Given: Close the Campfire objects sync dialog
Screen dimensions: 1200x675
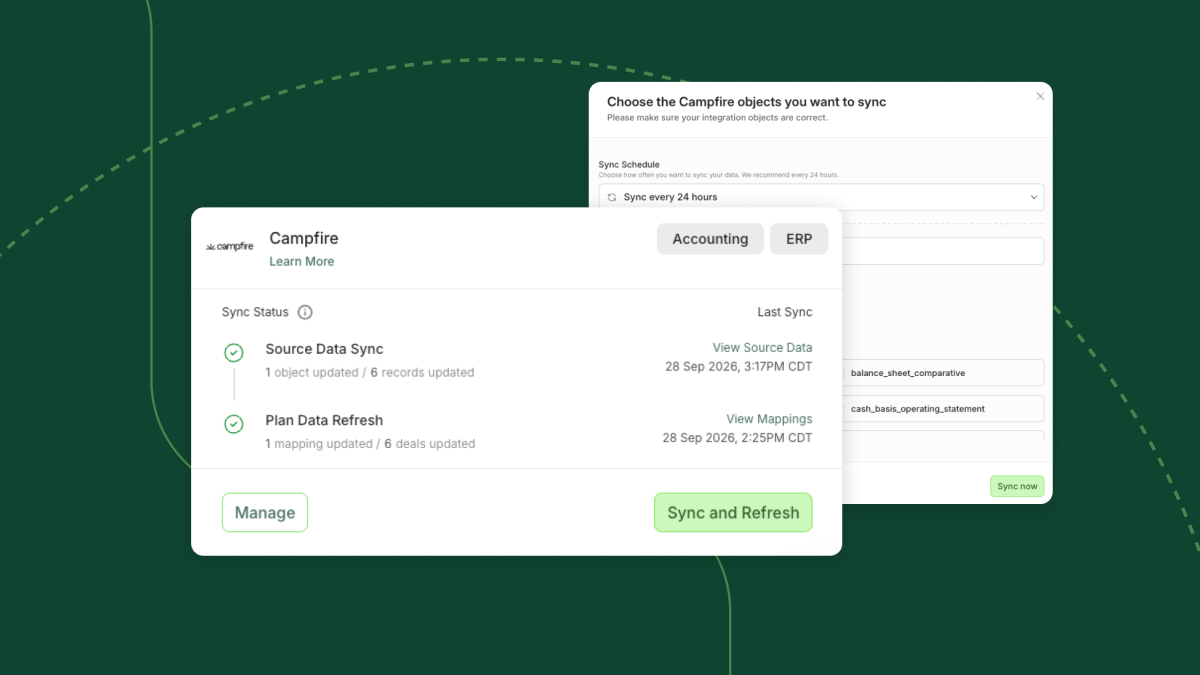Looking at the screenshot, I should click(x=1040, y=97).
